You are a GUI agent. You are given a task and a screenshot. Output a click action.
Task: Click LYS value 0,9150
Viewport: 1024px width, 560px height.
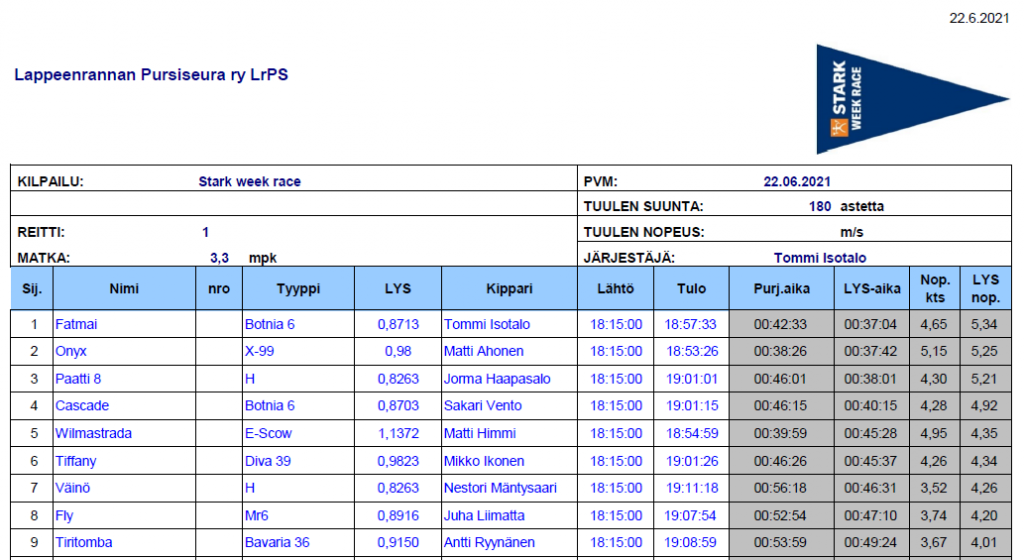398,542
